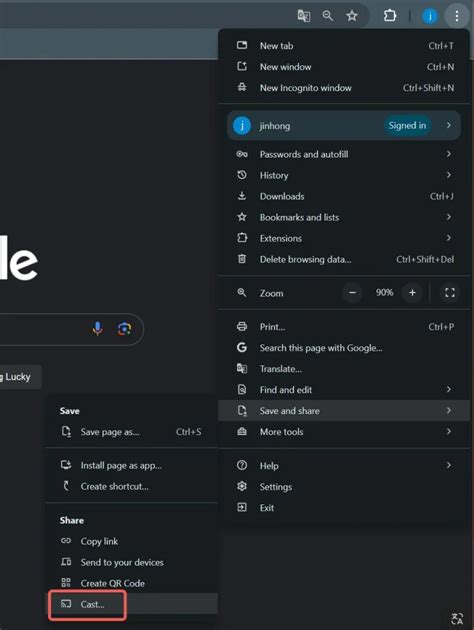
Task: Expand More tools submenu arrow
Action: pyautogui.click(x=449, y=432)
